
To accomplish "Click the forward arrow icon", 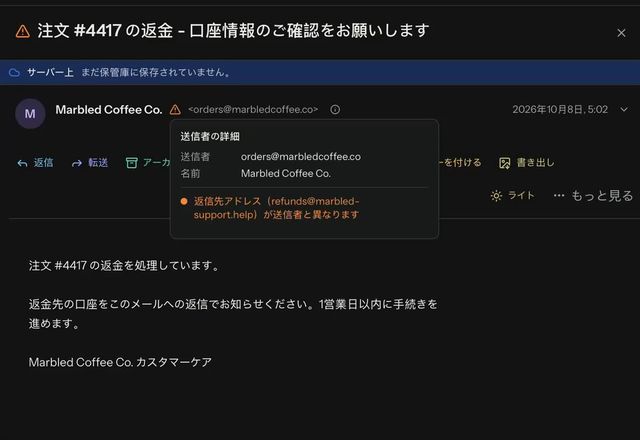I will pos(77,163).
